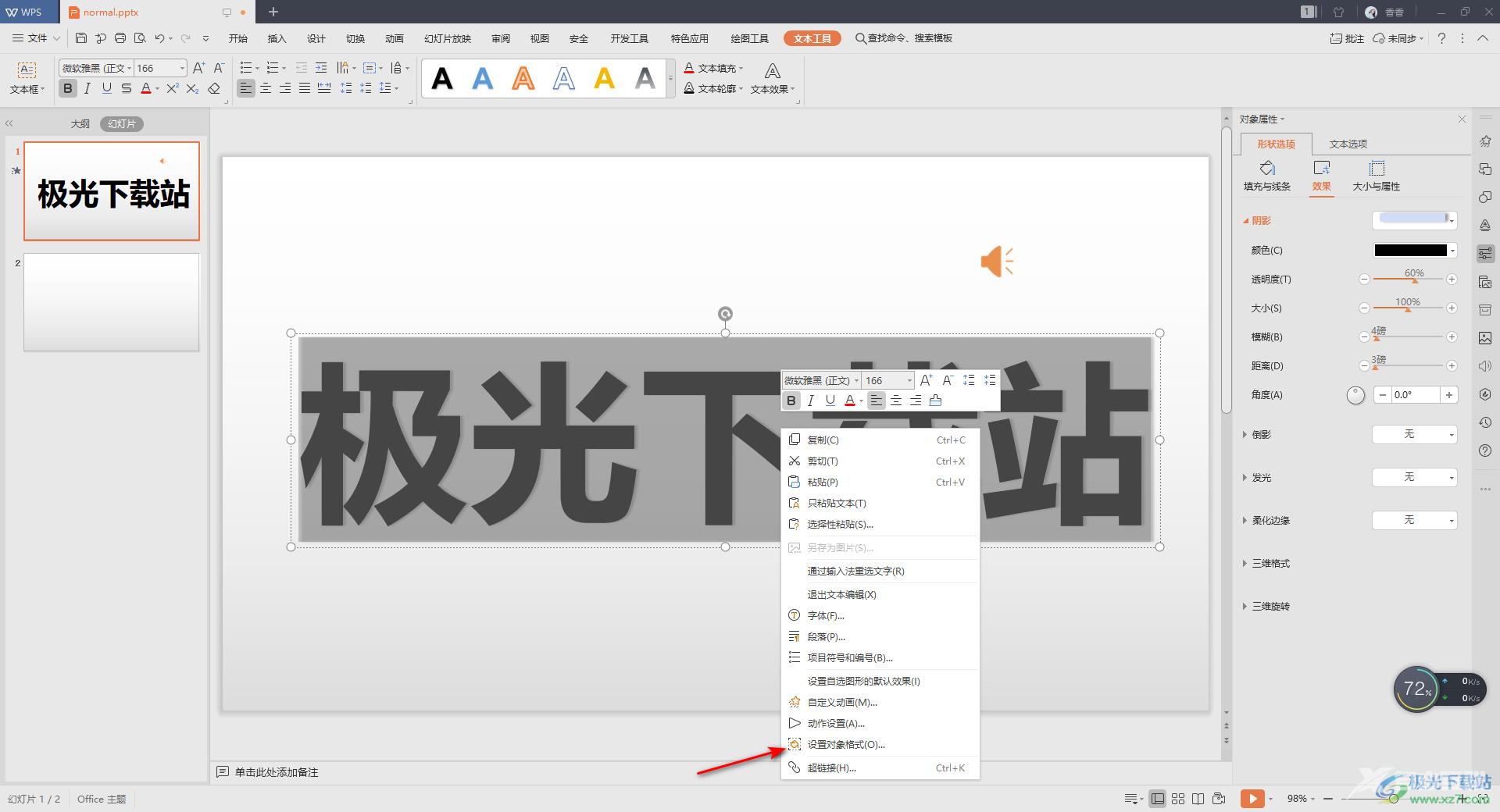This screenshot has height=812, width=1500.
Task: Click the save icon in quick toolbar
Action: (81, 37)
